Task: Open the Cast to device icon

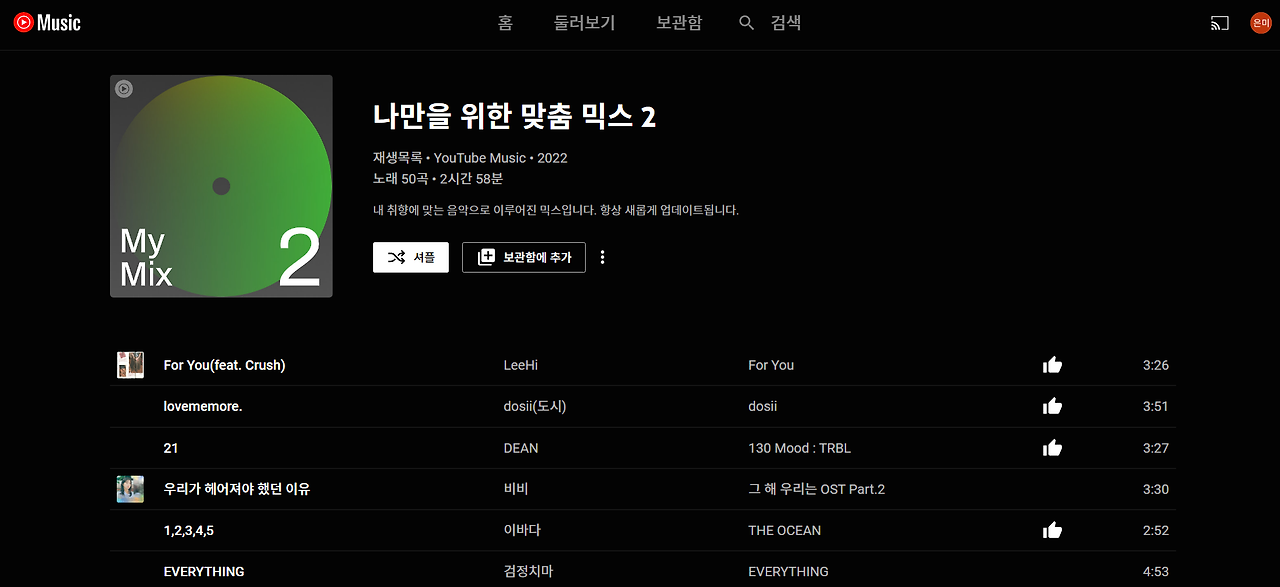Action: click(x=1219, y=23)
